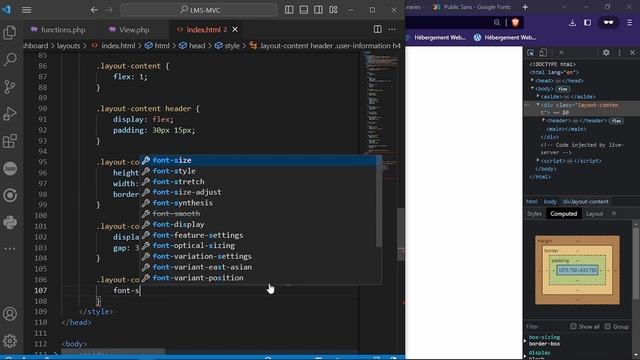640x360 pixels.
Task: Choose font-feature-settings suggestion
Action: [x=258, y=235]
